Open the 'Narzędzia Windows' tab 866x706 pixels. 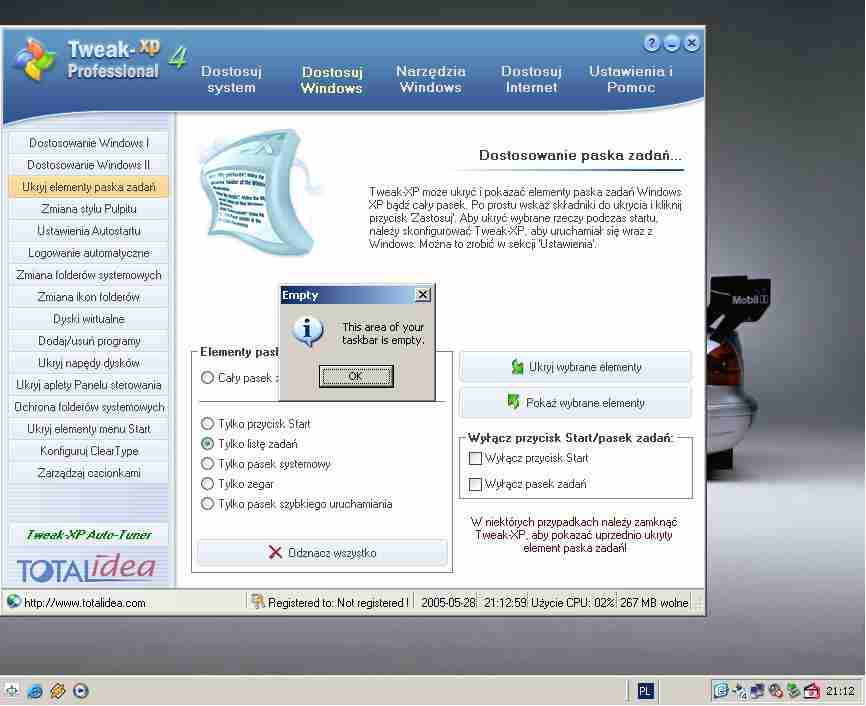pos(431,80)
